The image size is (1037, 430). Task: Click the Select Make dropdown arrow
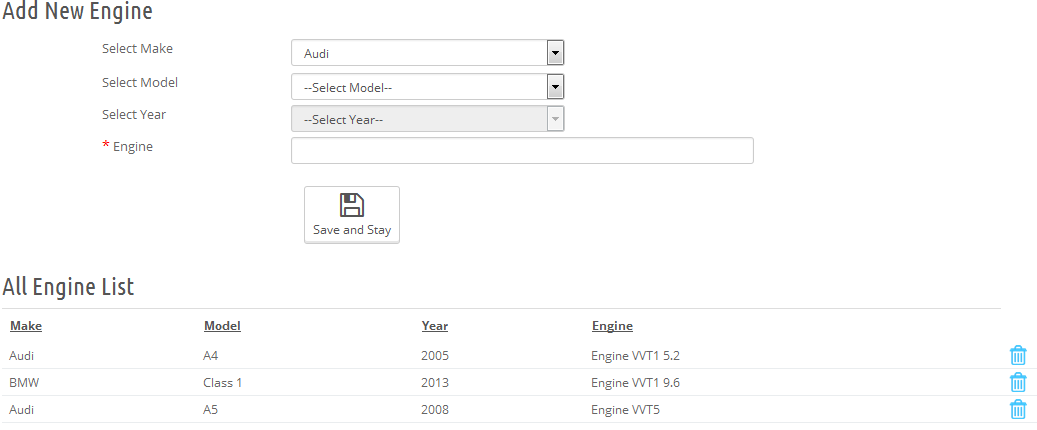[x=555, y=53]
